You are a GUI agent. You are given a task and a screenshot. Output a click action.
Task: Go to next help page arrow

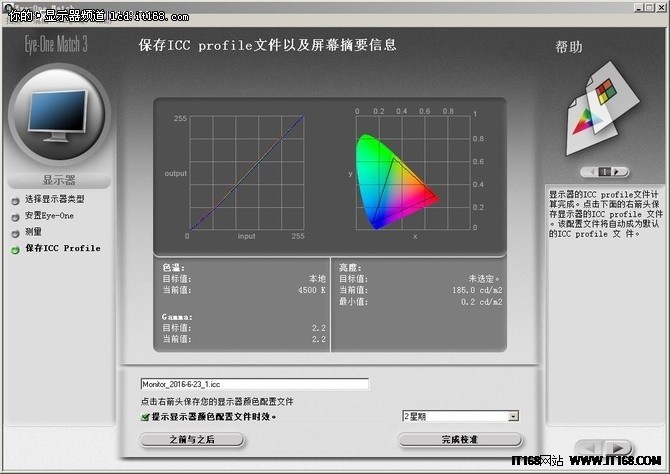click(x=618, y=172)
